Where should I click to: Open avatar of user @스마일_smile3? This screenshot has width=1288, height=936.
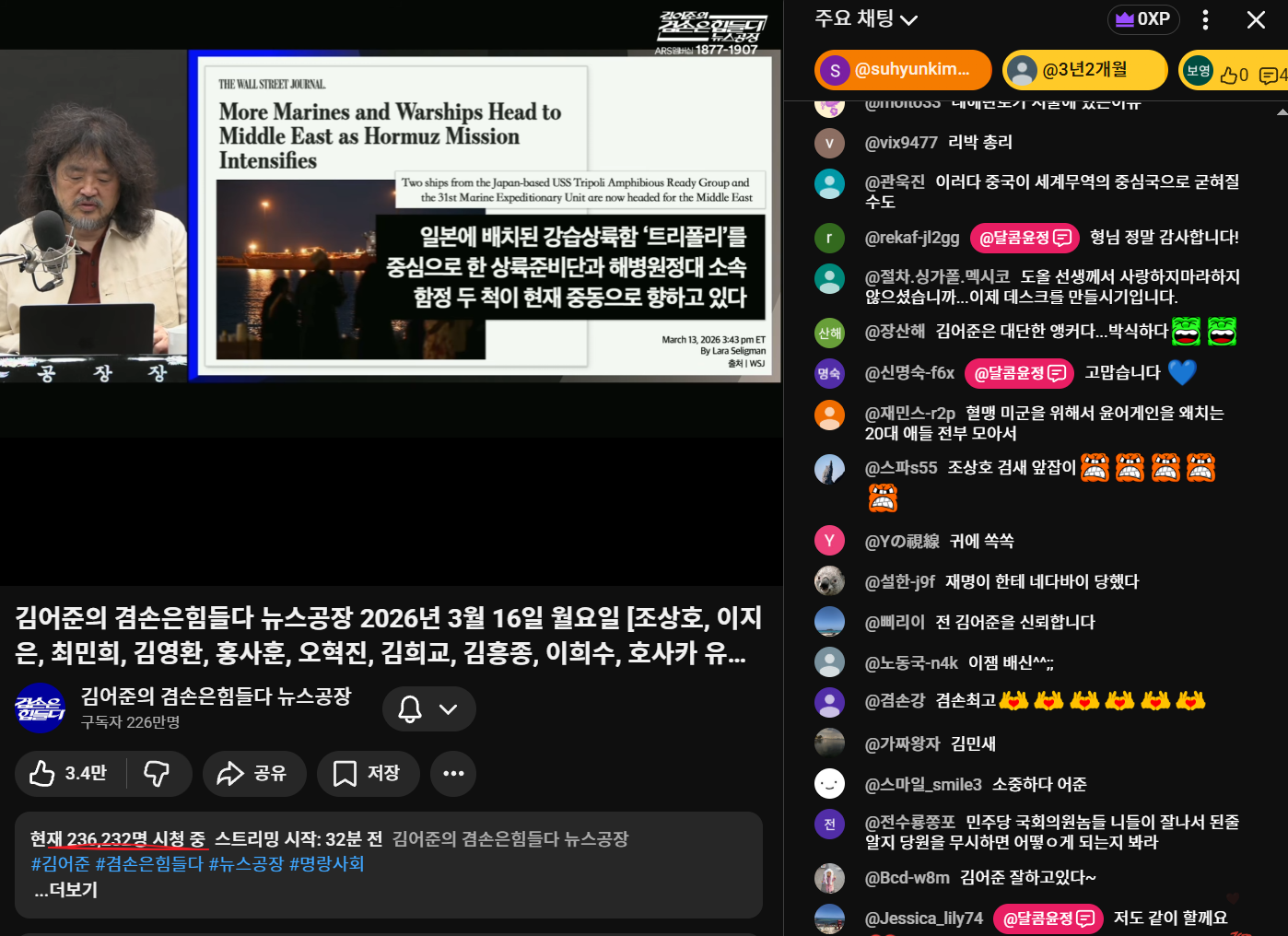829,784
